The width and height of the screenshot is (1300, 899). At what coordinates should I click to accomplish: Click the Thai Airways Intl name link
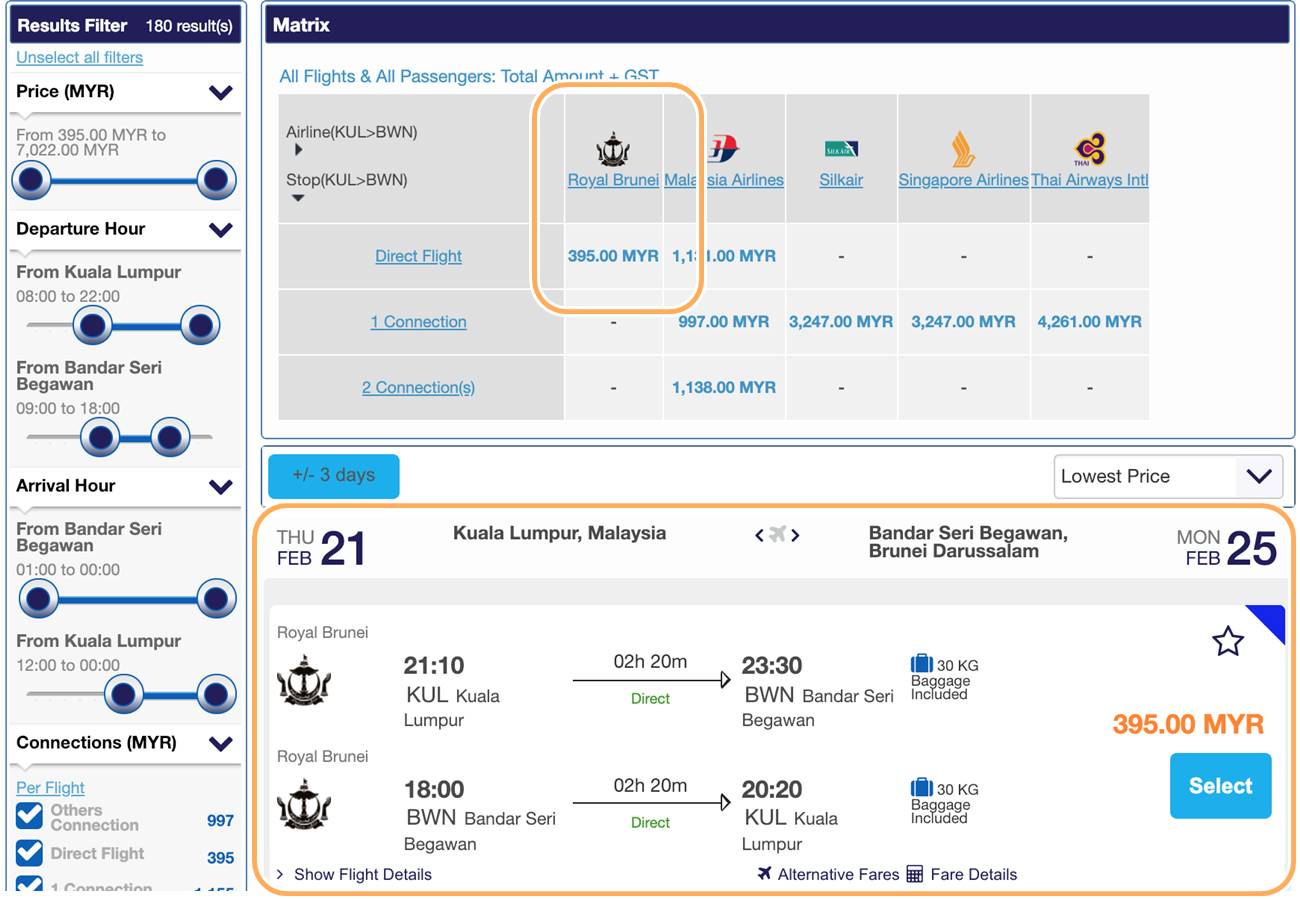click(x=1089, y=180)
